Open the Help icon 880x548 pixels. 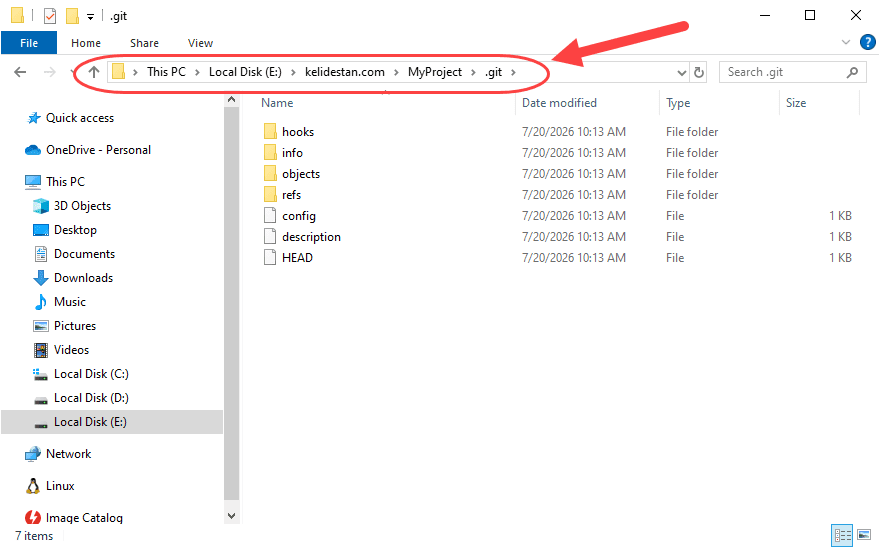[x=868, y=42]
